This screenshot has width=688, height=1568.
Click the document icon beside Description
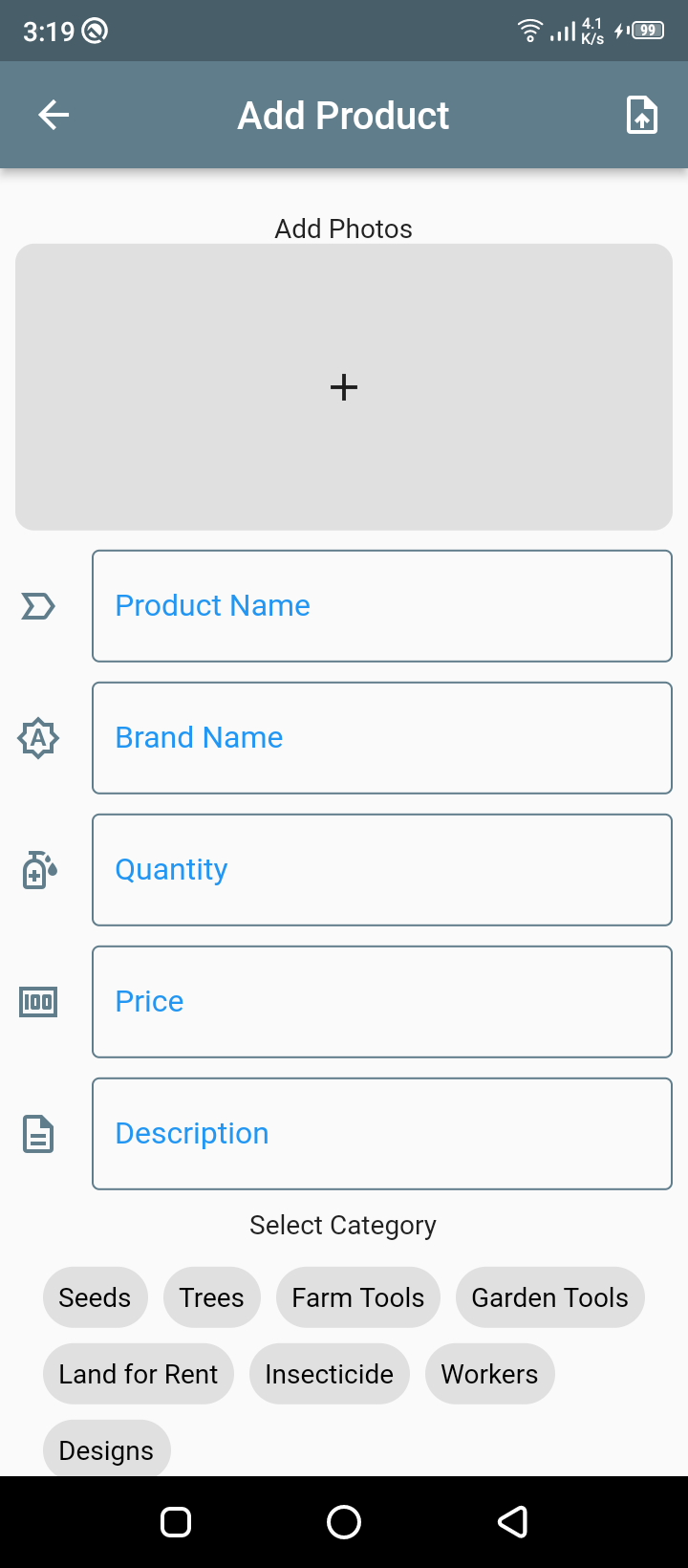(38, 1133)
